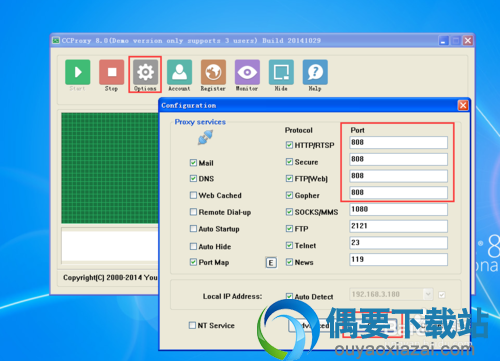
Task: Minimize the CCProxy main window
Action: tap(443, 41)
